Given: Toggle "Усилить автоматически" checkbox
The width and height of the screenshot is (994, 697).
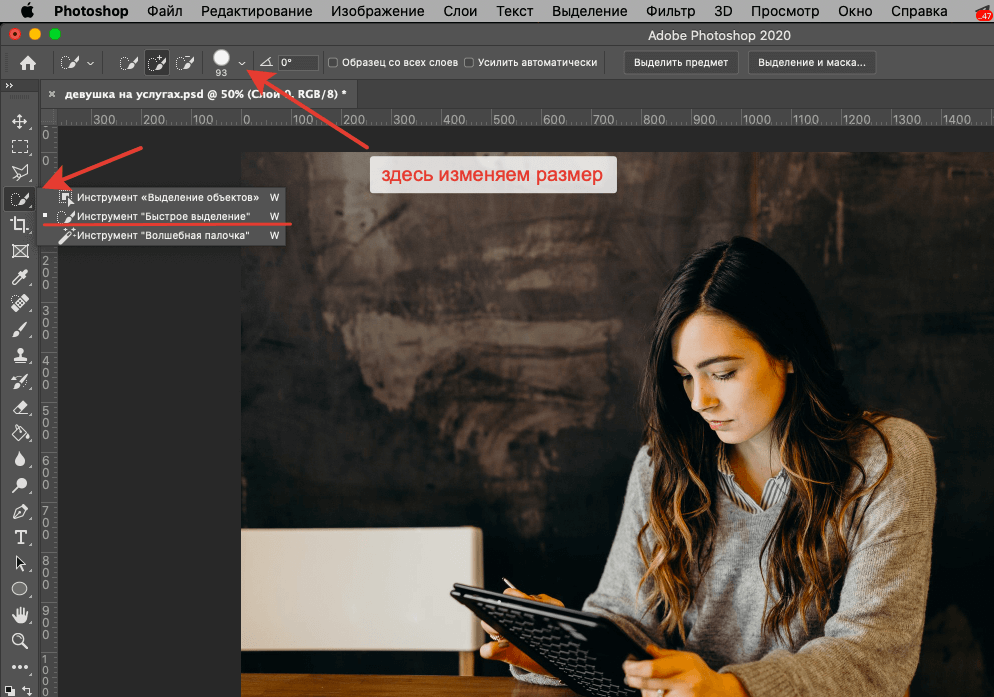Looking at the screenshot, I should (470, 63).
